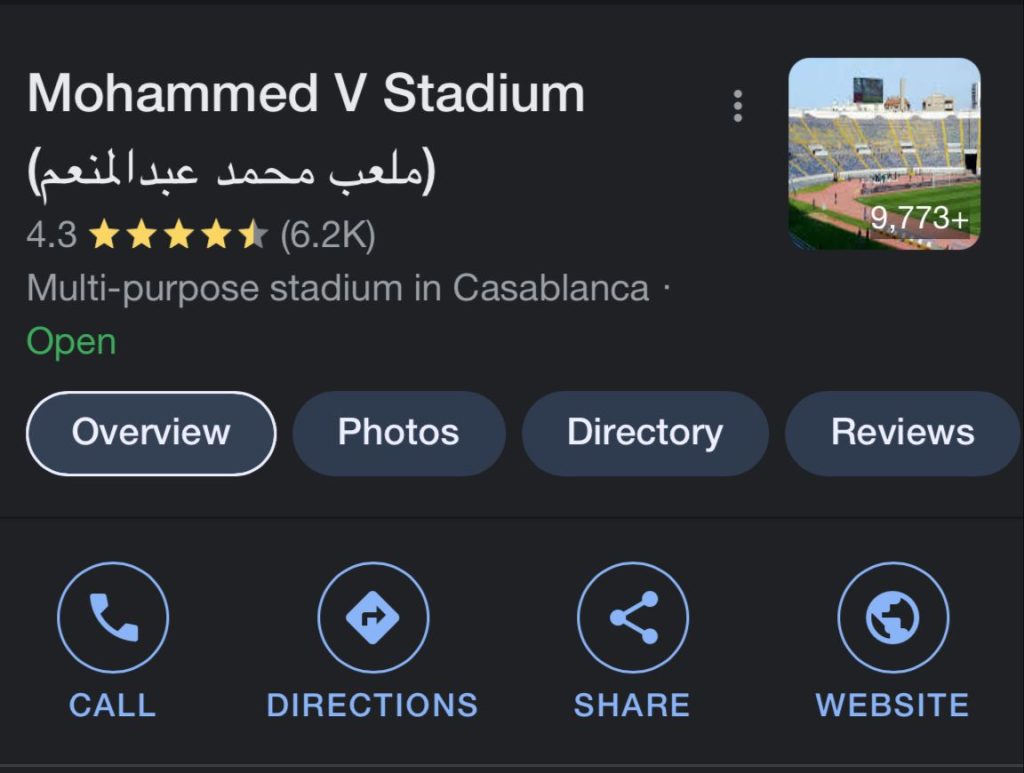Switch to the Photos tab
The image size is (1024, 773).
(398, 433)
